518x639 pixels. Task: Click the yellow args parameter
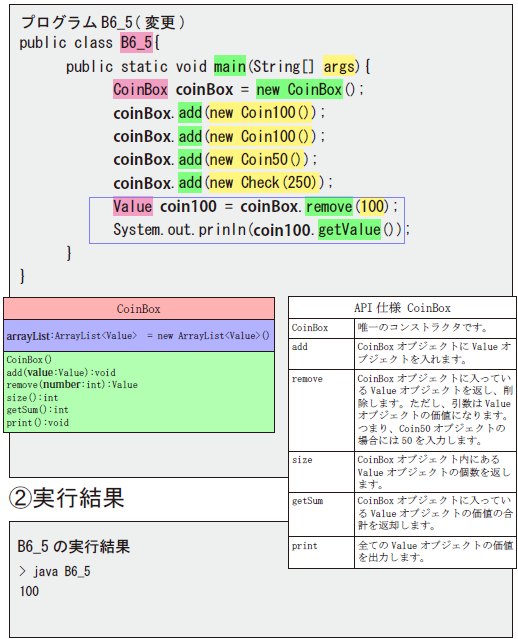click(x=339, y=66)
